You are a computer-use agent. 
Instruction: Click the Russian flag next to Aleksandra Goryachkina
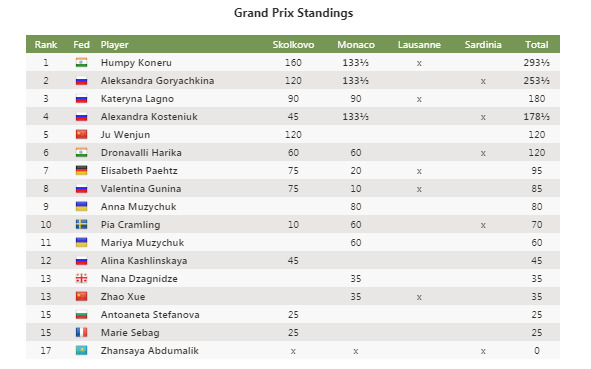coord(81,81)
